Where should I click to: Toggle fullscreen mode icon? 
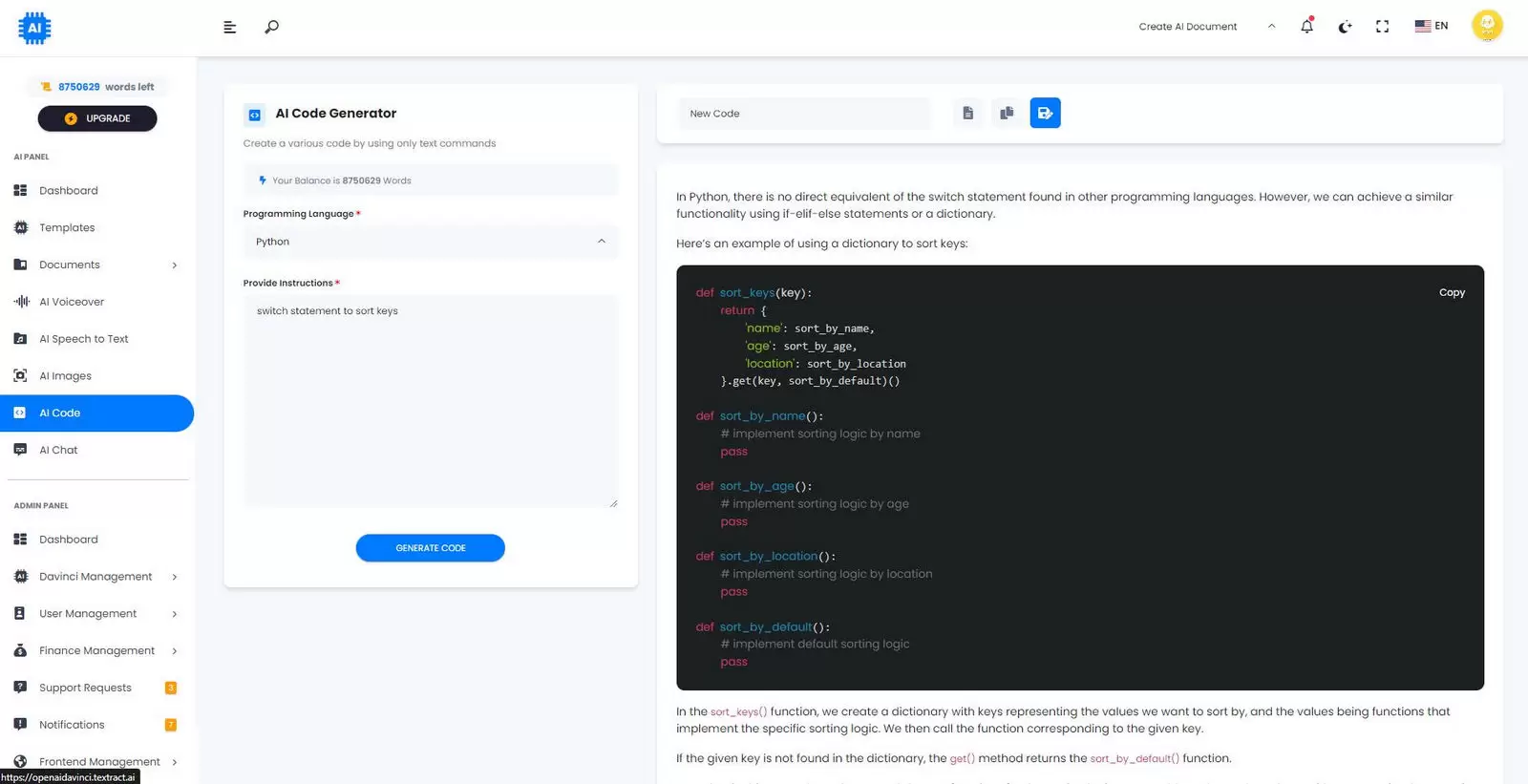(1382, 27)
